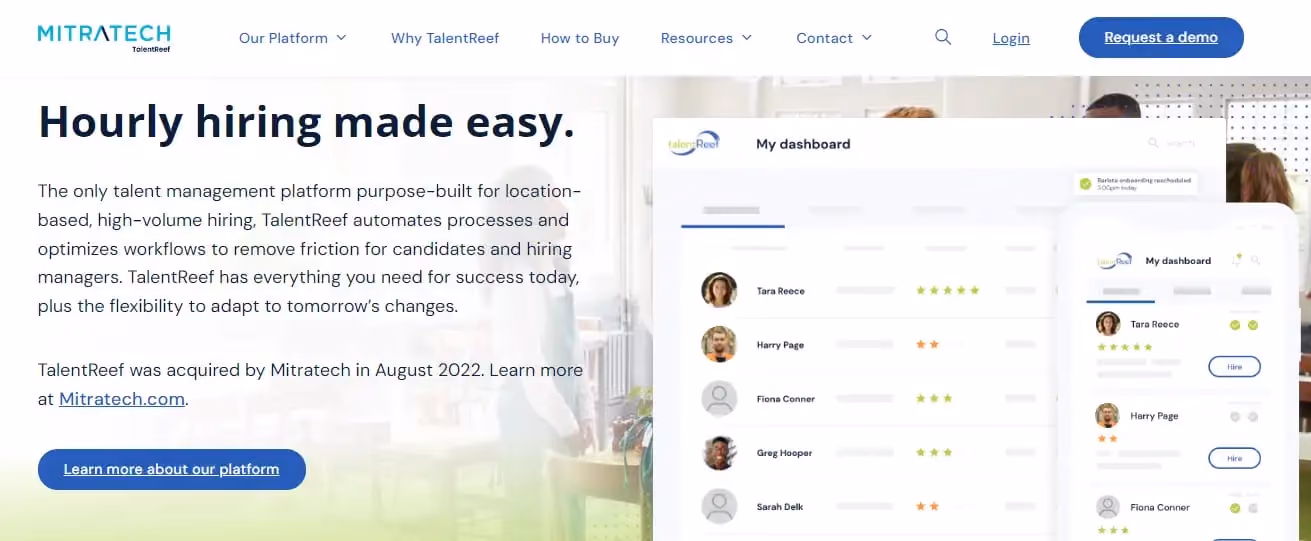Click the 'Hourly hiring made easy.' headline
Viewport: 1311px width, 541px height.
tap(306, 122)
